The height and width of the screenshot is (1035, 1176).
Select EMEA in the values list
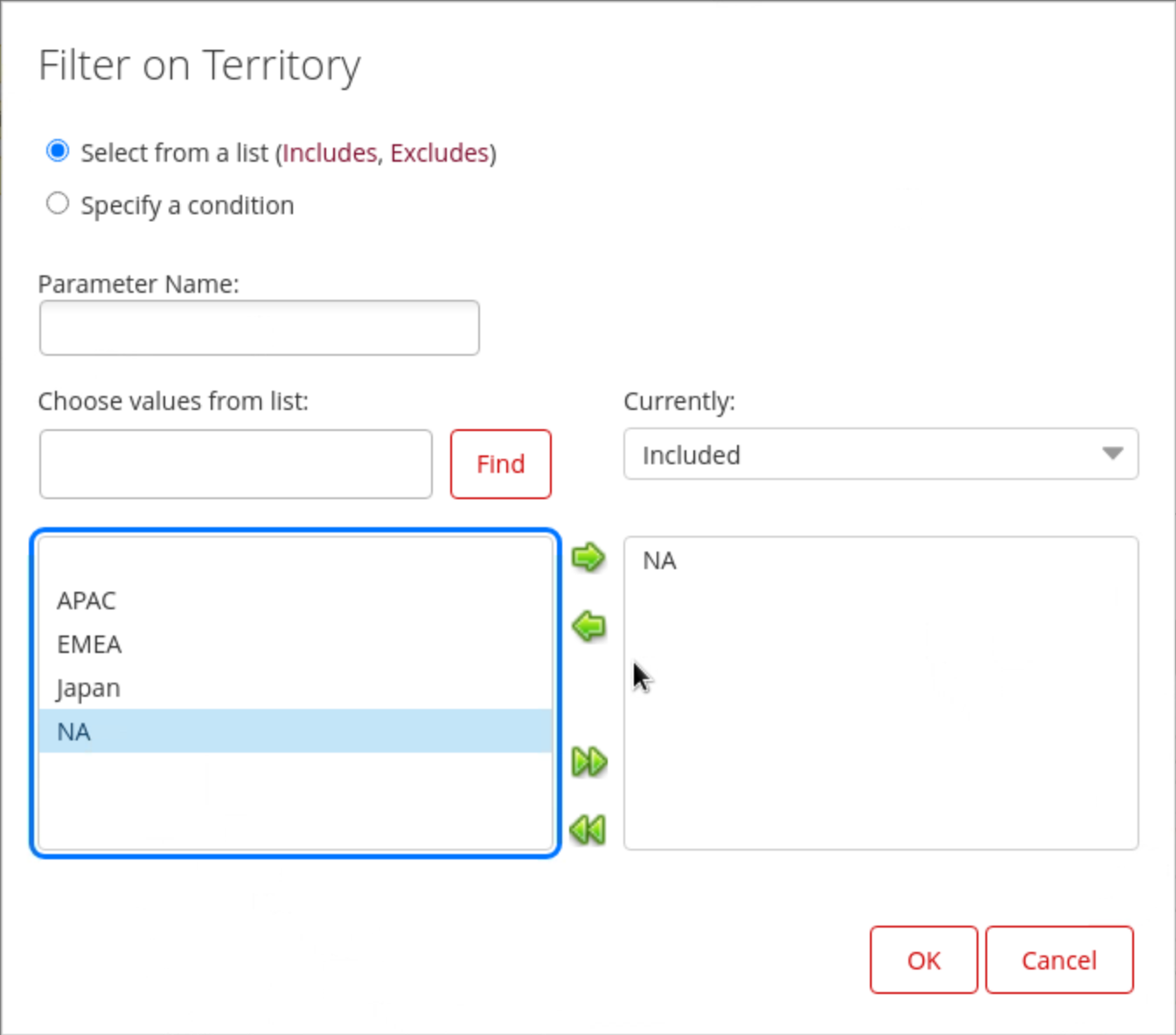coord(89,644)
